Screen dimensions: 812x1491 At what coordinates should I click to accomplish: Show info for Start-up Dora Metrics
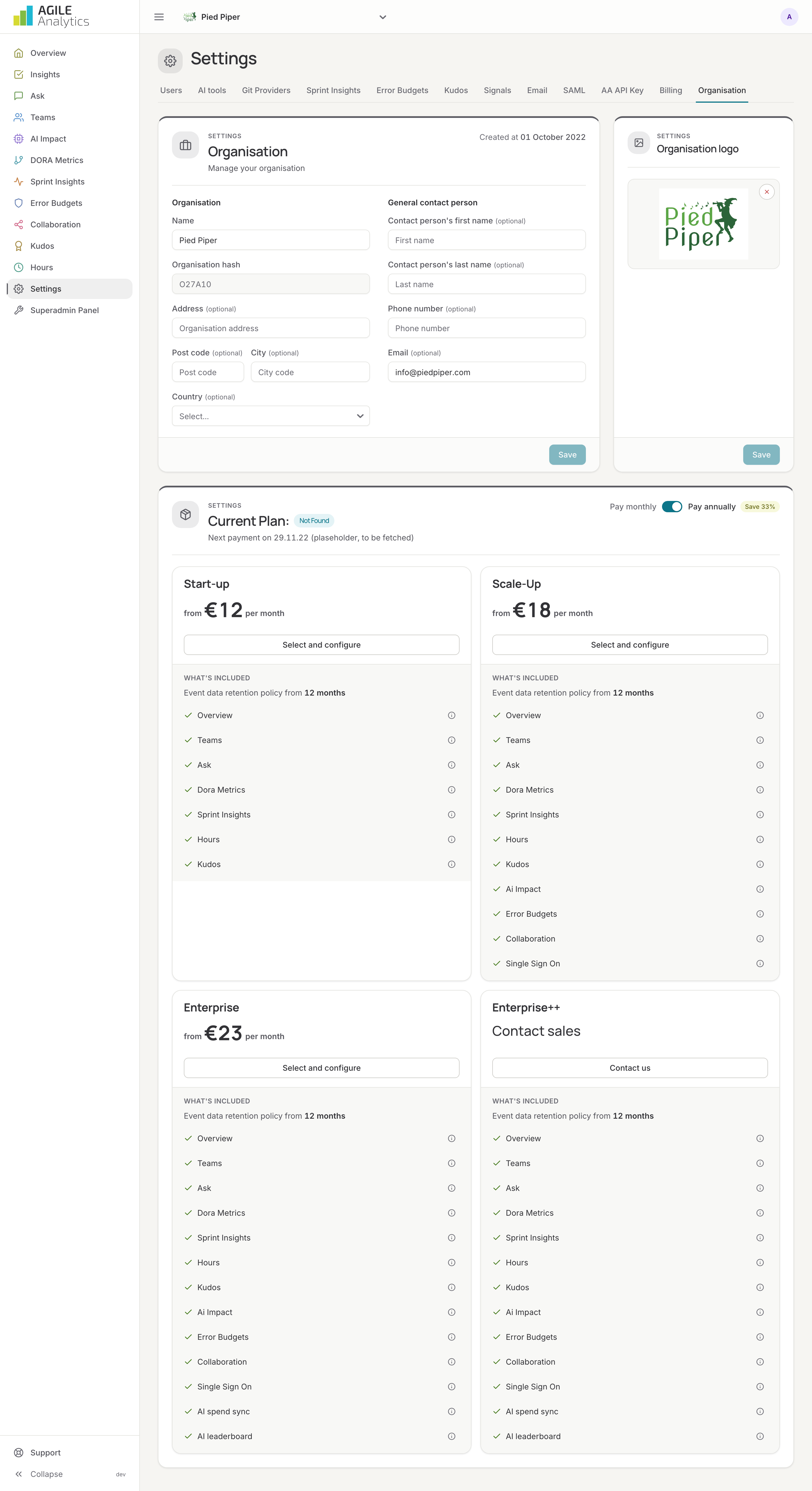(x=451, y=790)
